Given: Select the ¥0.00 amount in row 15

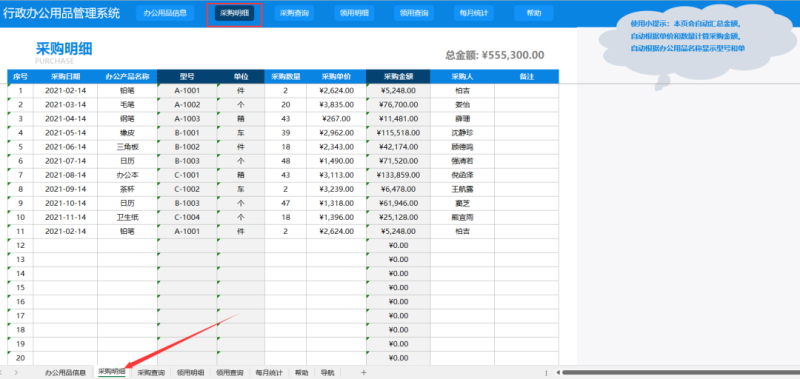Looking at the screenshot, I should pyautogui.click(x=398, y=288).
